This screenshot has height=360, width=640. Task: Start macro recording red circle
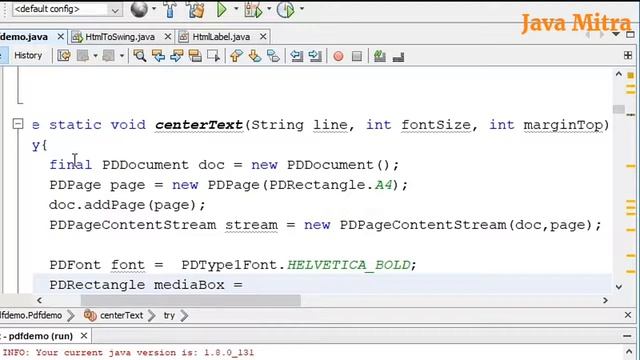click(338, 56)
